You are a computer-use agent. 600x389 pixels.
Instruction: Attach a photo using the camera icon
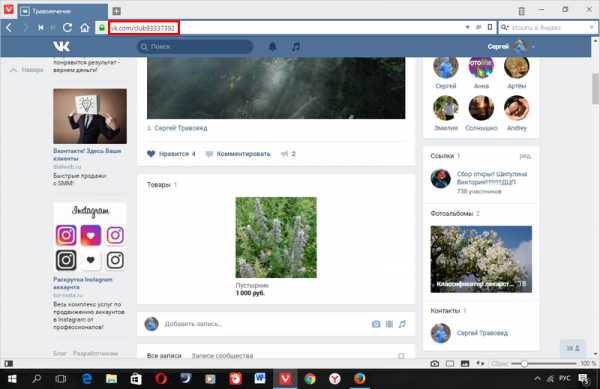point(376,324)
